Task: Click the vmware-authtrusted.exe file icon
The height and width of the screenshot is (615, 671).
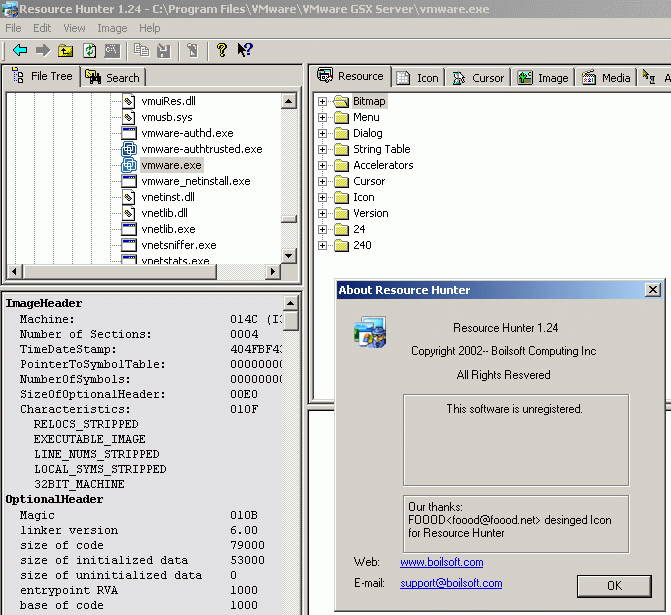Action: 129,149
